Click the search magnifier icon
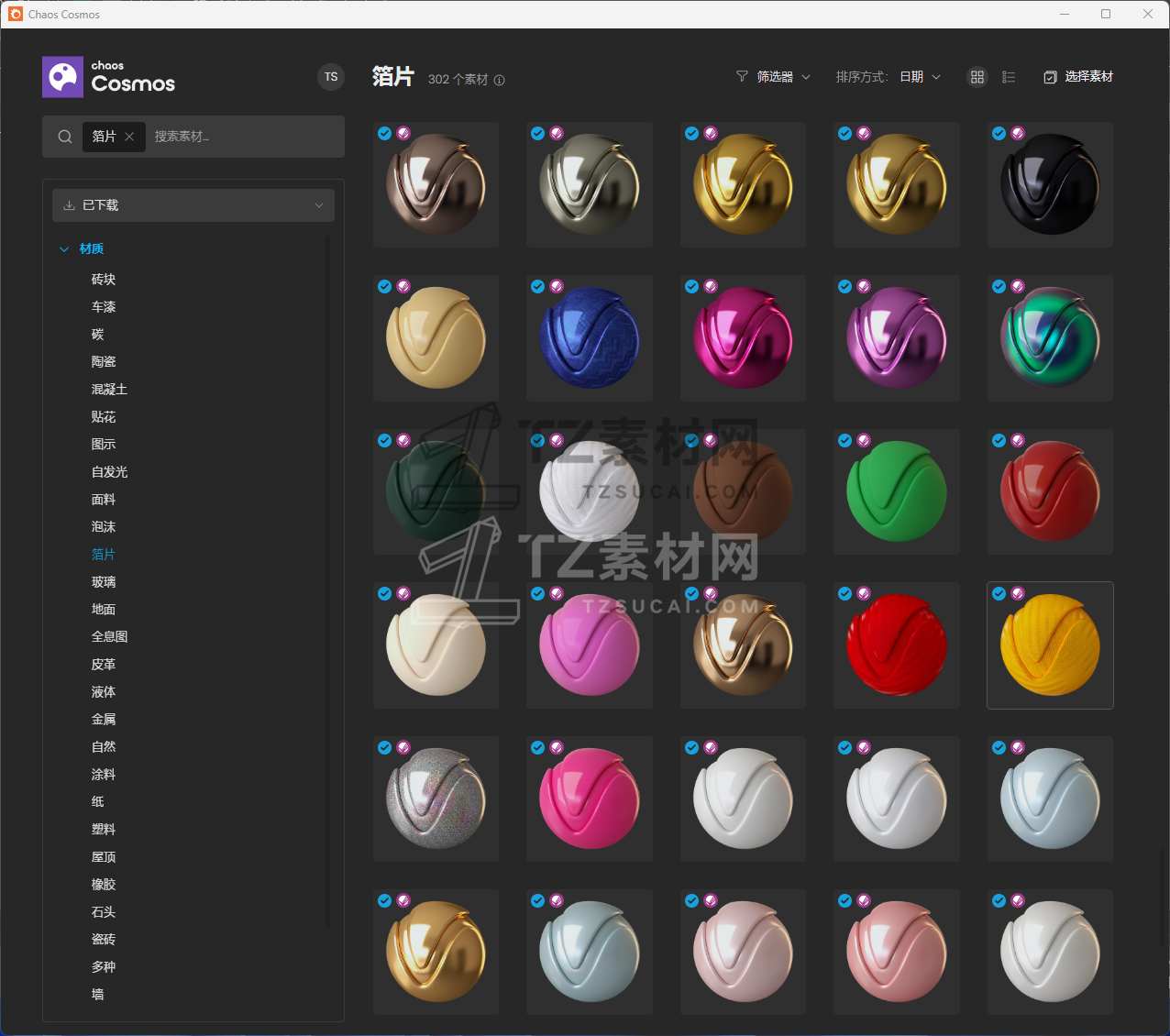The height and width of the screenshot is (1036, 1170). (65, 137)
